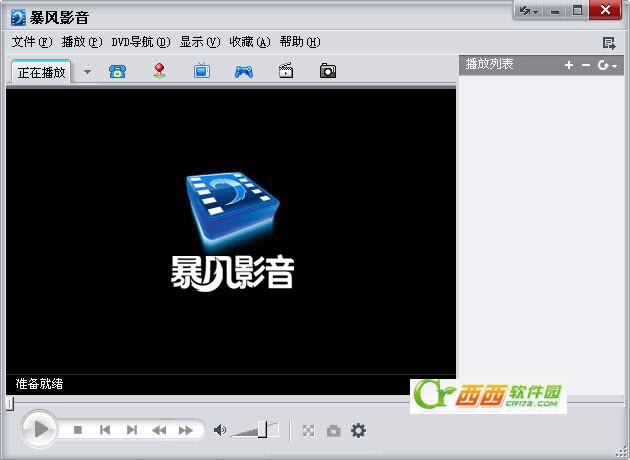Click the window resize grip corner
This screenshot has width=630, height=460.
(x=622, y=452)
